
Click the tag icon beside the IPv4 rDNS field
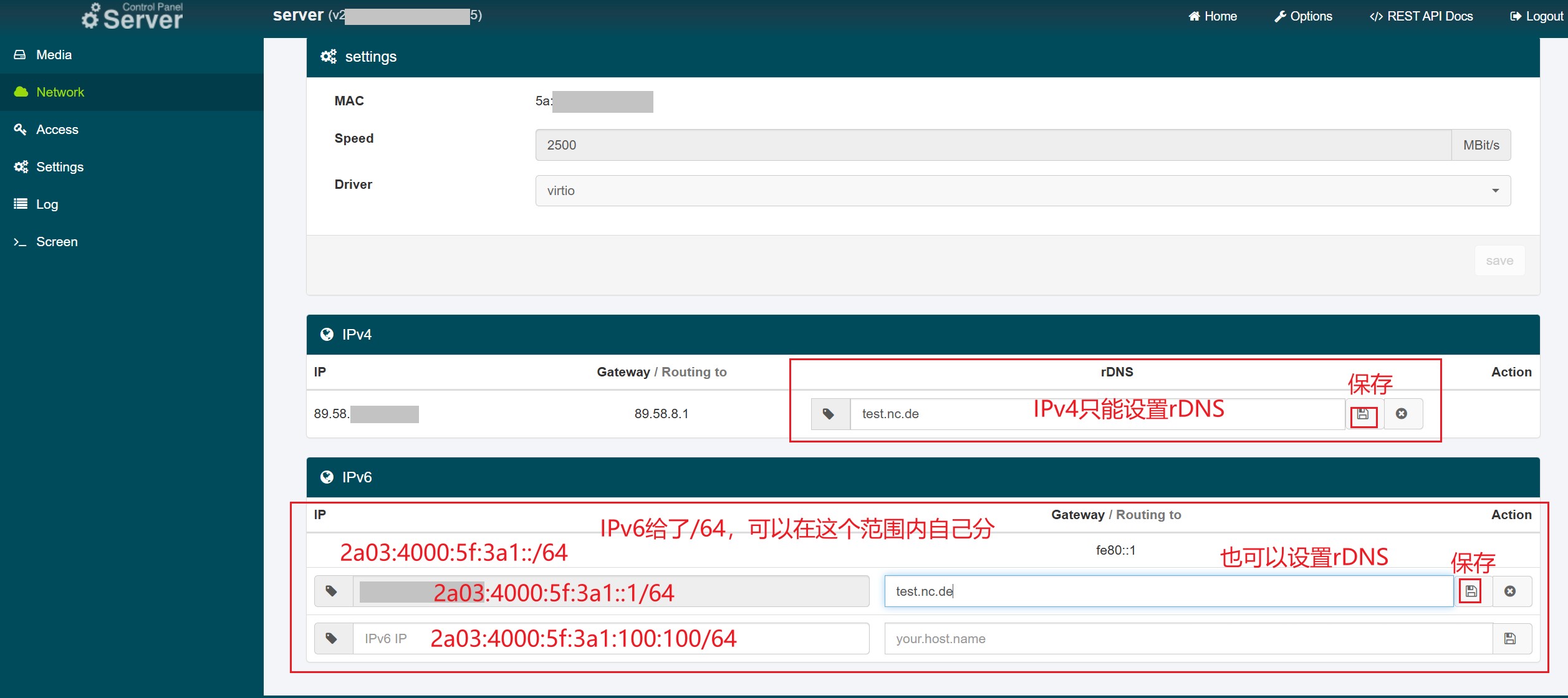click(x=829, y=414)
